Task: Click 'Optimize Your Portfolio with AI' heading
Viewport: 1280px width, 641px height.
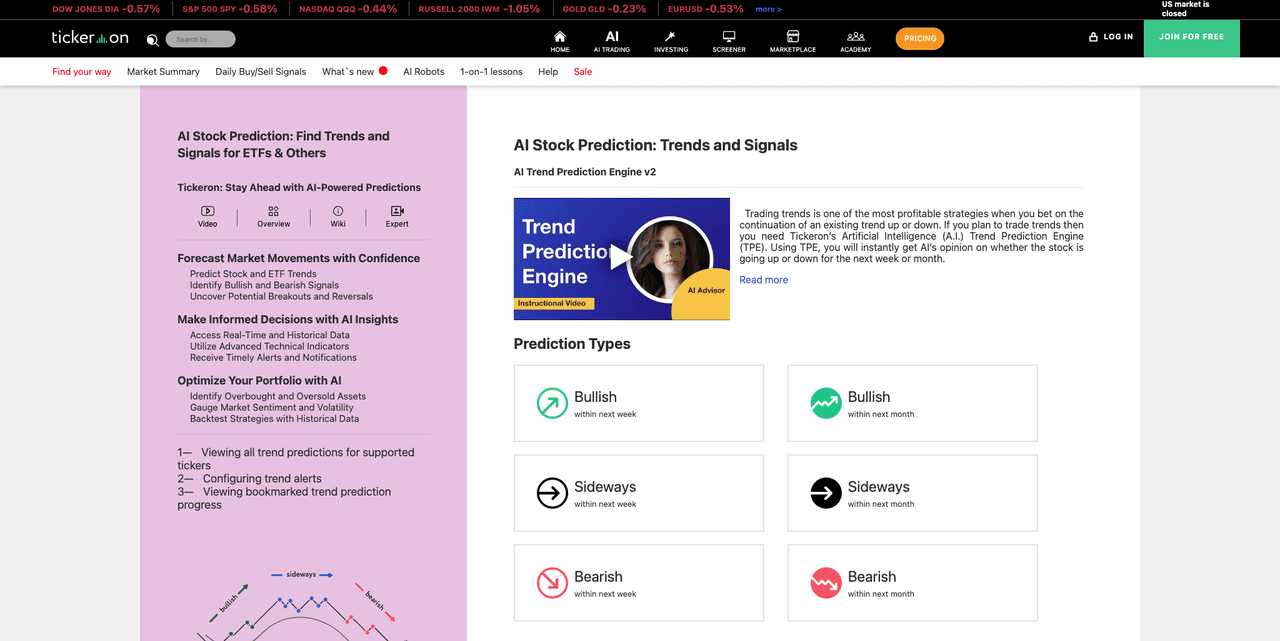Action: pos(260,380)
